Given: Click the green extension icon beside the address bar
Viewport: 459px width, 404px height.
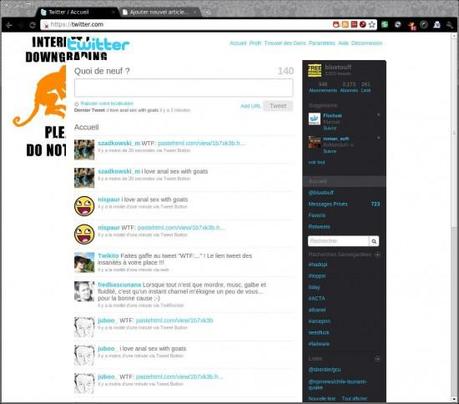Looking at the screenshot, I should 384,24.
